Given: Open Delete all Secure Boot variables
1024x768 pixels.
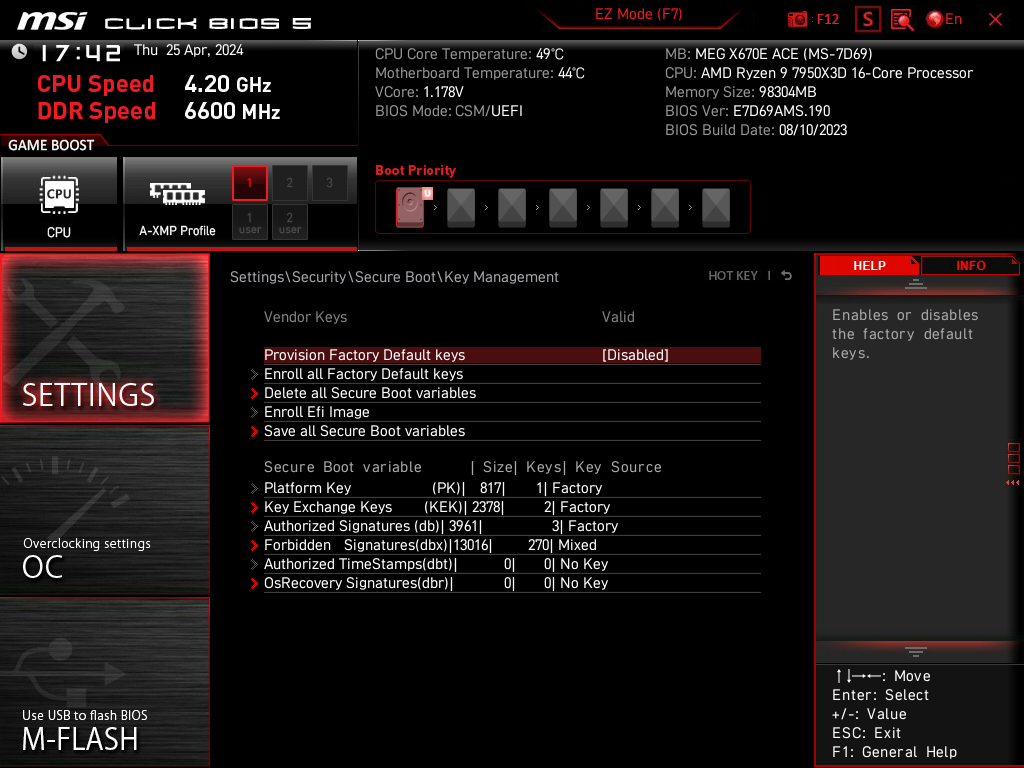Looking at the screenshot, I should pyautogui.click(x=512, y=393).
